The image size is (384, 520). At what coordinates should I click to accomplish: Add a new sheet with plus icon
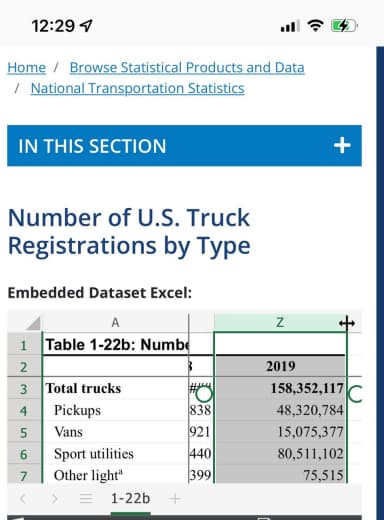pos(174,499)
